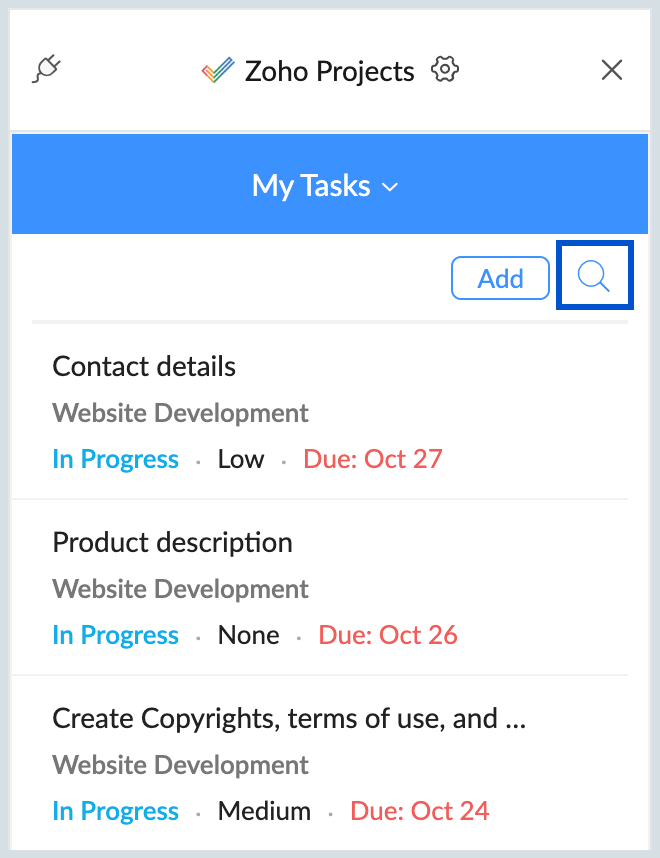This screenshot has height=858, width=660.
Task: Click the Due: Oct 27 date
Action: (x=373, y=460)
